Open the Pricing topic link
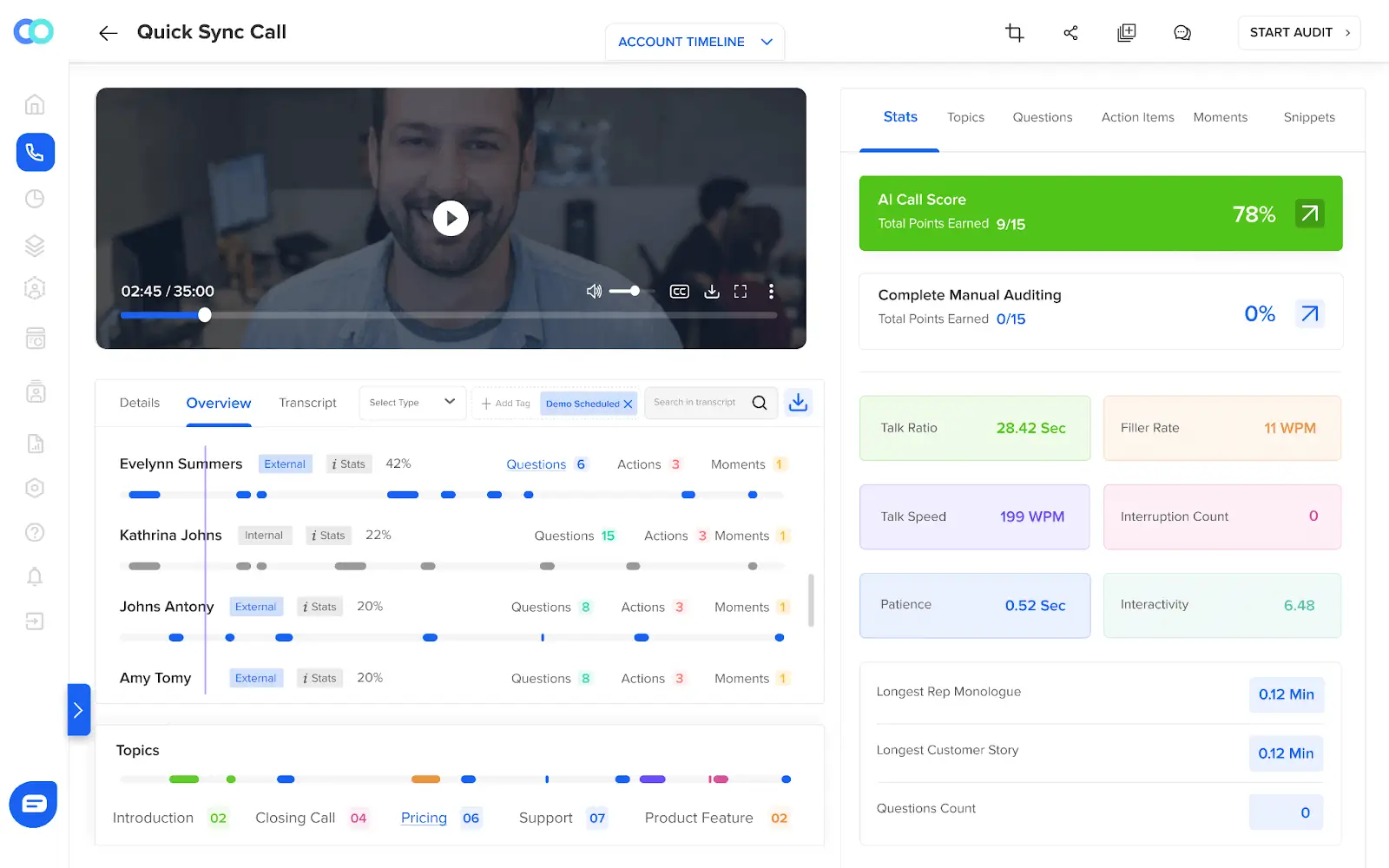 tap(423, 817)
